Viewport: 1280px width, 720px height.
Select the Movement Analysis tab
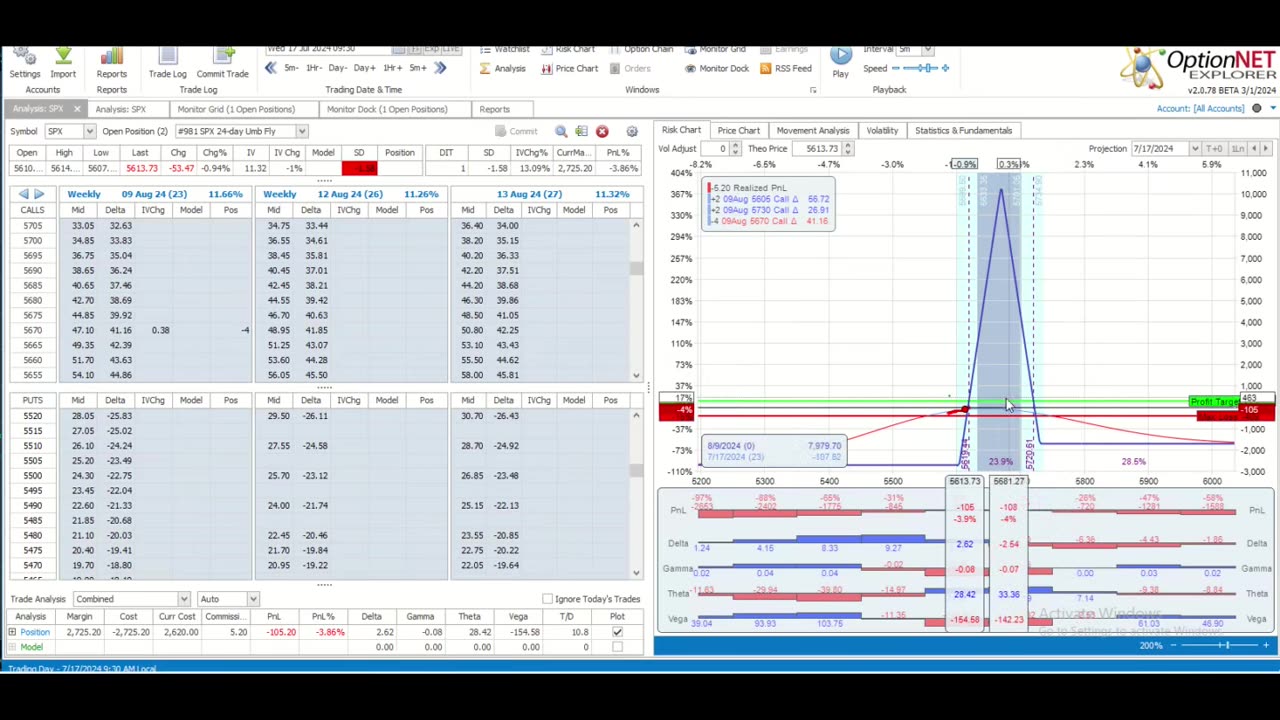point(812,130)
